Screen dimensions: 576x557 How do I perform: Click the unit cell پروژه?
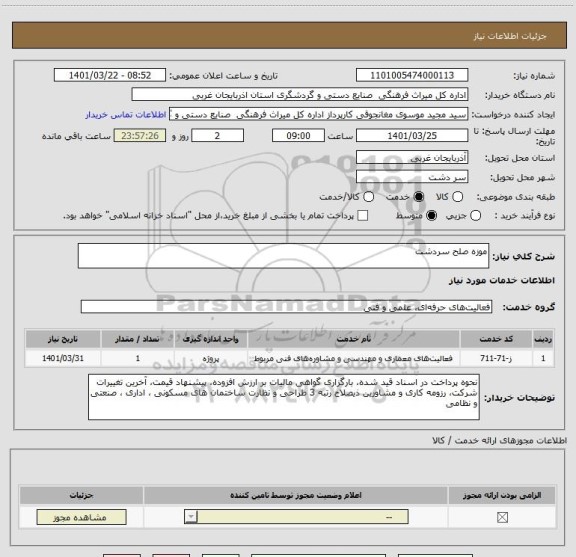click(210, 358)
